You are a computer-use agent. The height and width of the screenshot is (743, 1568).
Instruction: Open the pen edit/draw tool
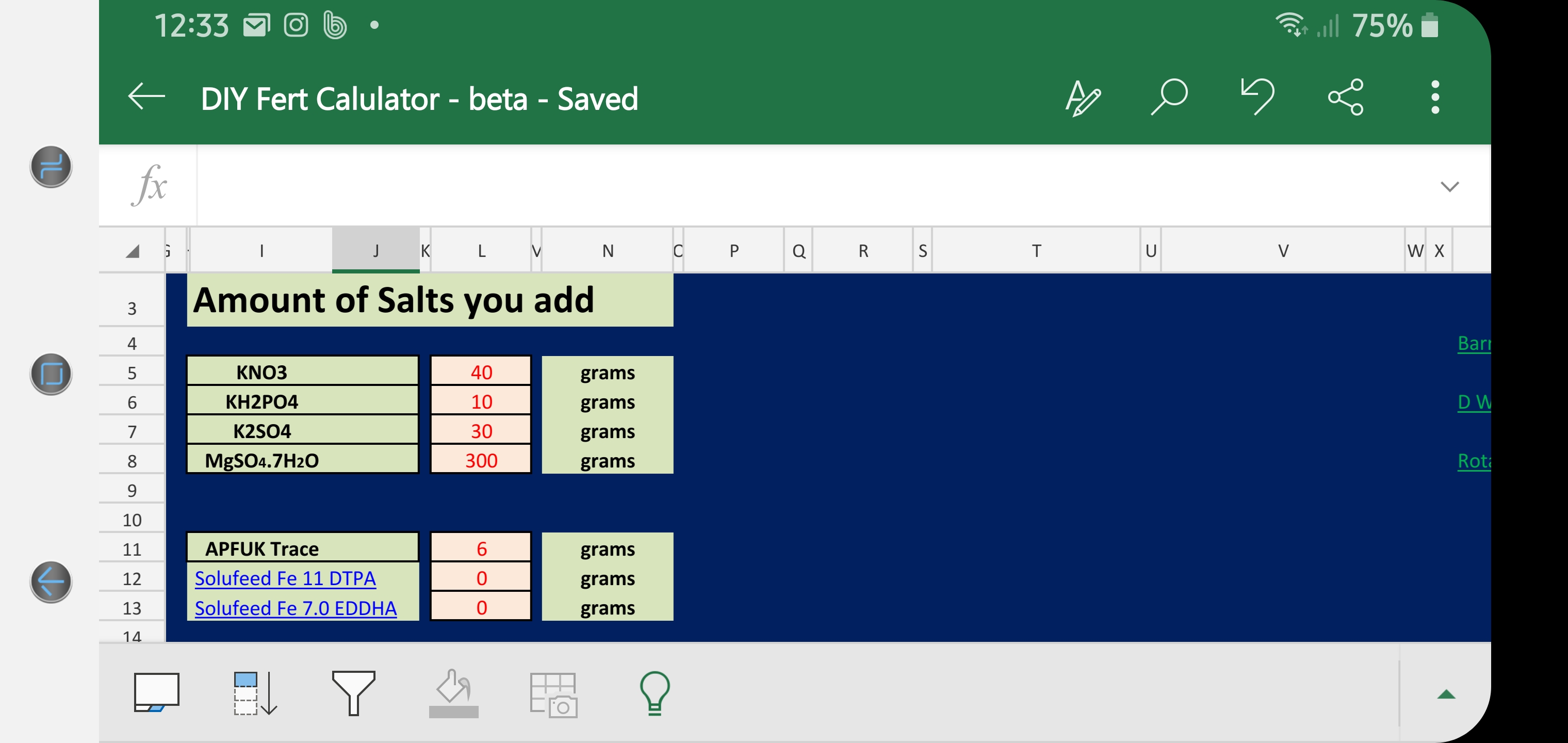point(1083,98)
